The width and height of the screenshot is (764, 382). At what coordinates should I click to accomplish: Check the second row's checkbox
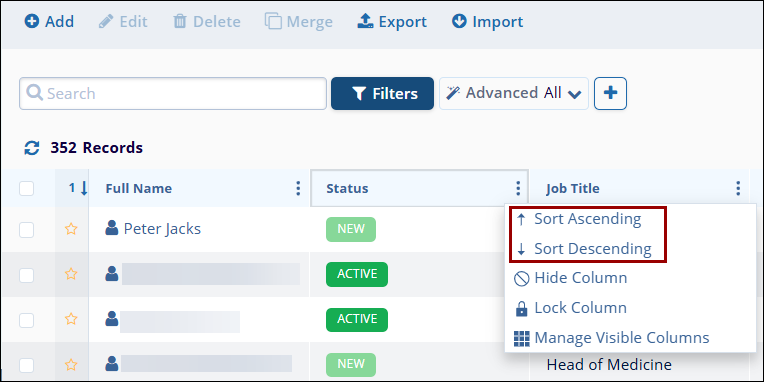pos(26,275)
